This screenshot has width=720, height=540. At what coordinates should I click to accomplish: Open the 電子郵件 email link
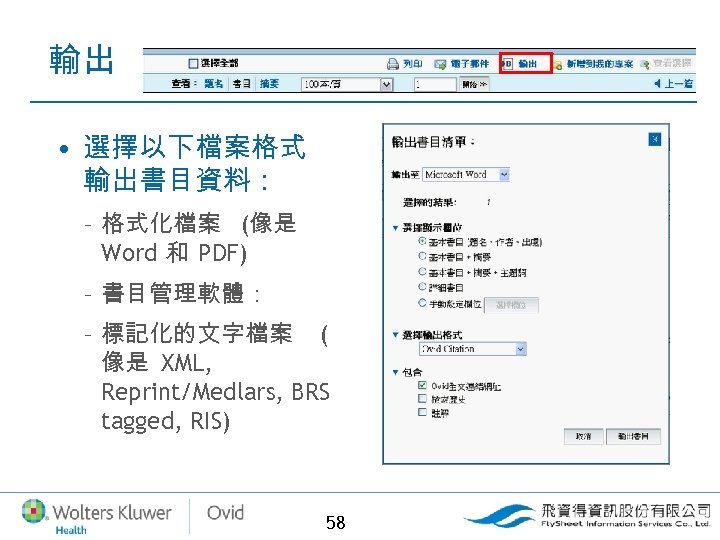point(469,64)
